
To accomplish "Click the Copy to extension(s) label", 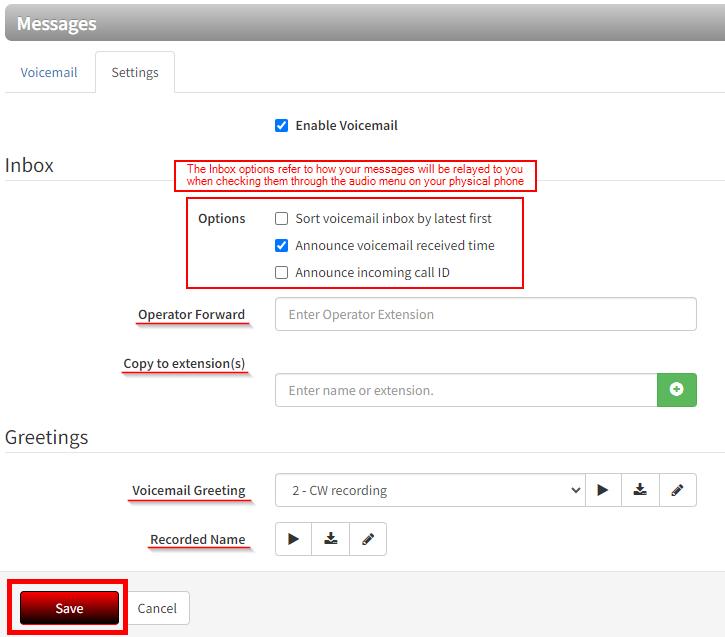I will pyautogui.click(x=184, y=363).
